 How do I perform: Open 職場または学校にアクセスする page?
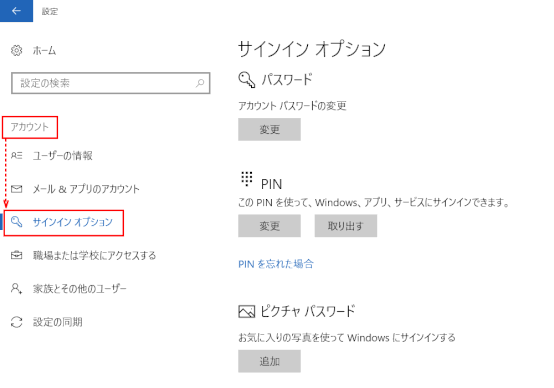click(x=94, y=255)
